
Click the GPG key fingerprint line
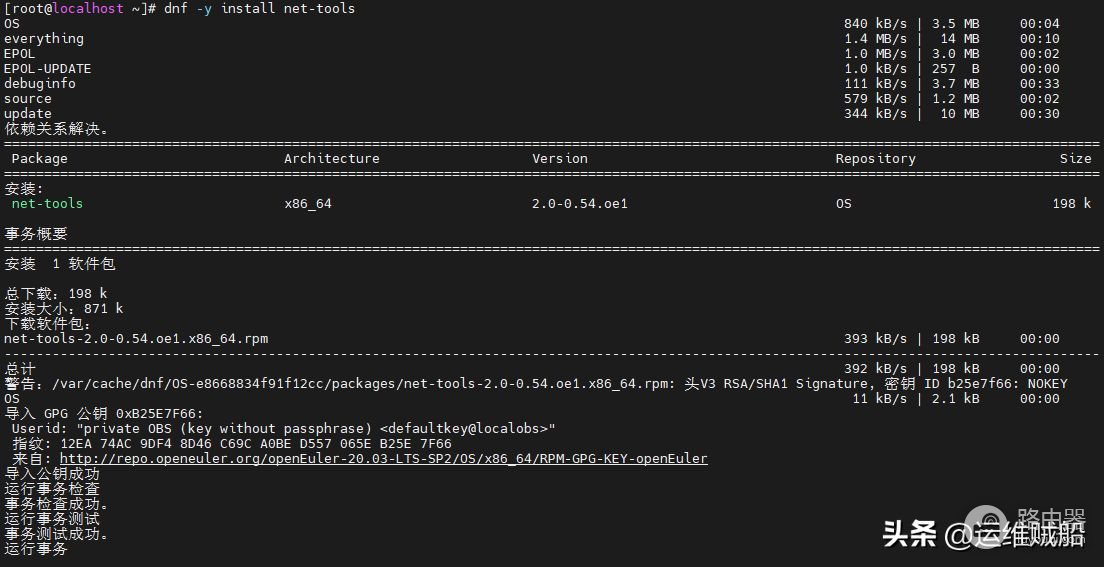tap(231, 444)
